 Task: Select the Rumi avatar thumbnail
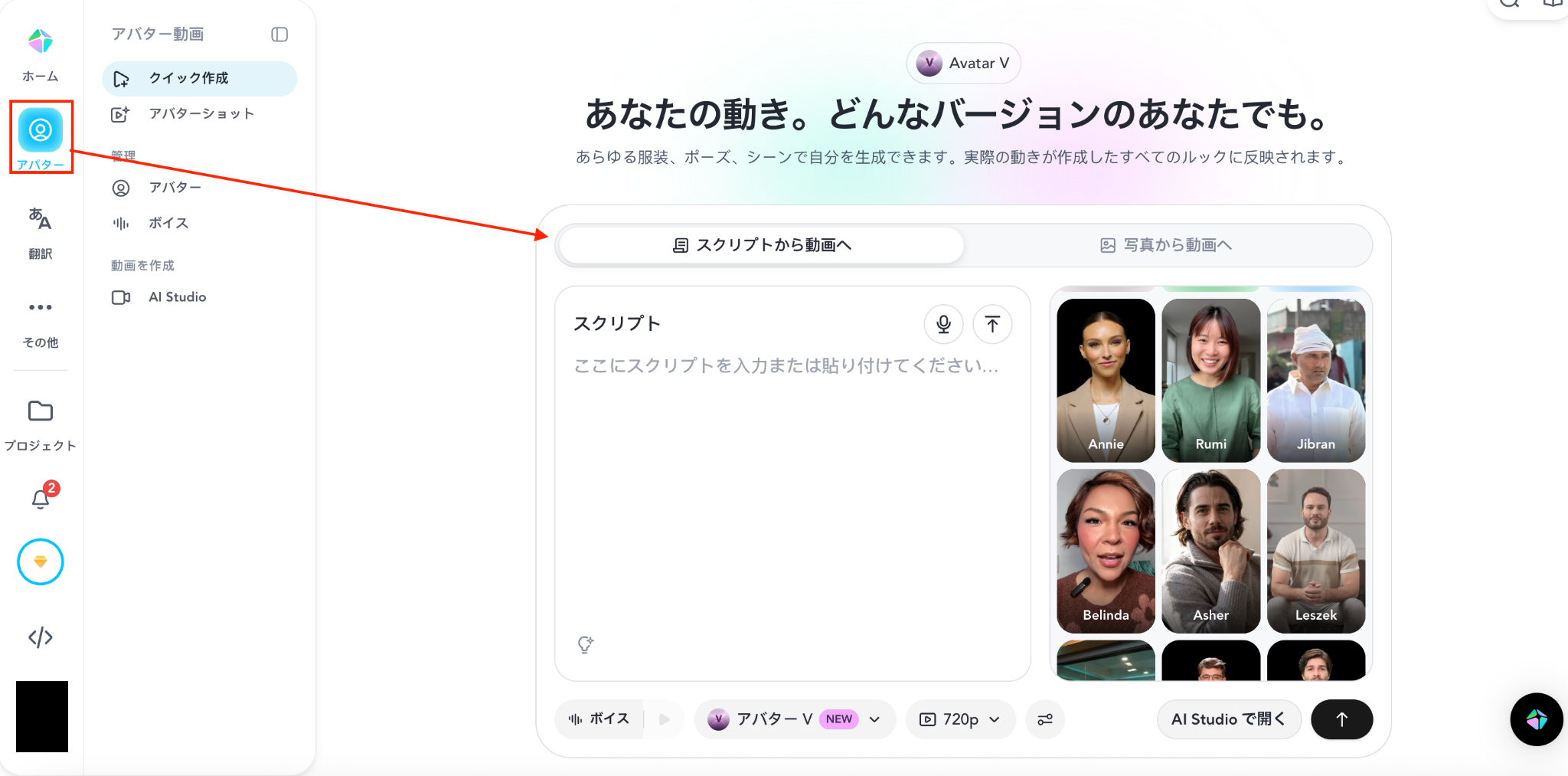click(1210, 380)
